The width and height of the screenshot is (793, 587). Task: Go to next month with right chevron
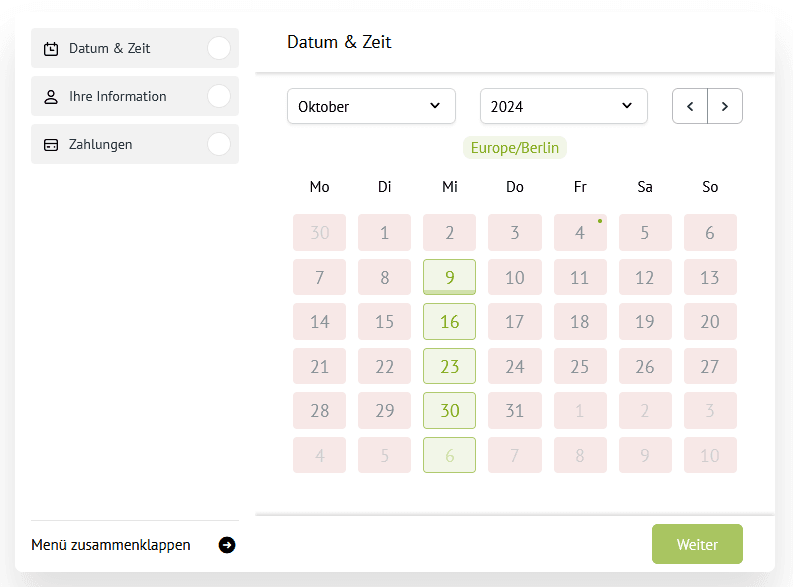click(x=725, y=106)
